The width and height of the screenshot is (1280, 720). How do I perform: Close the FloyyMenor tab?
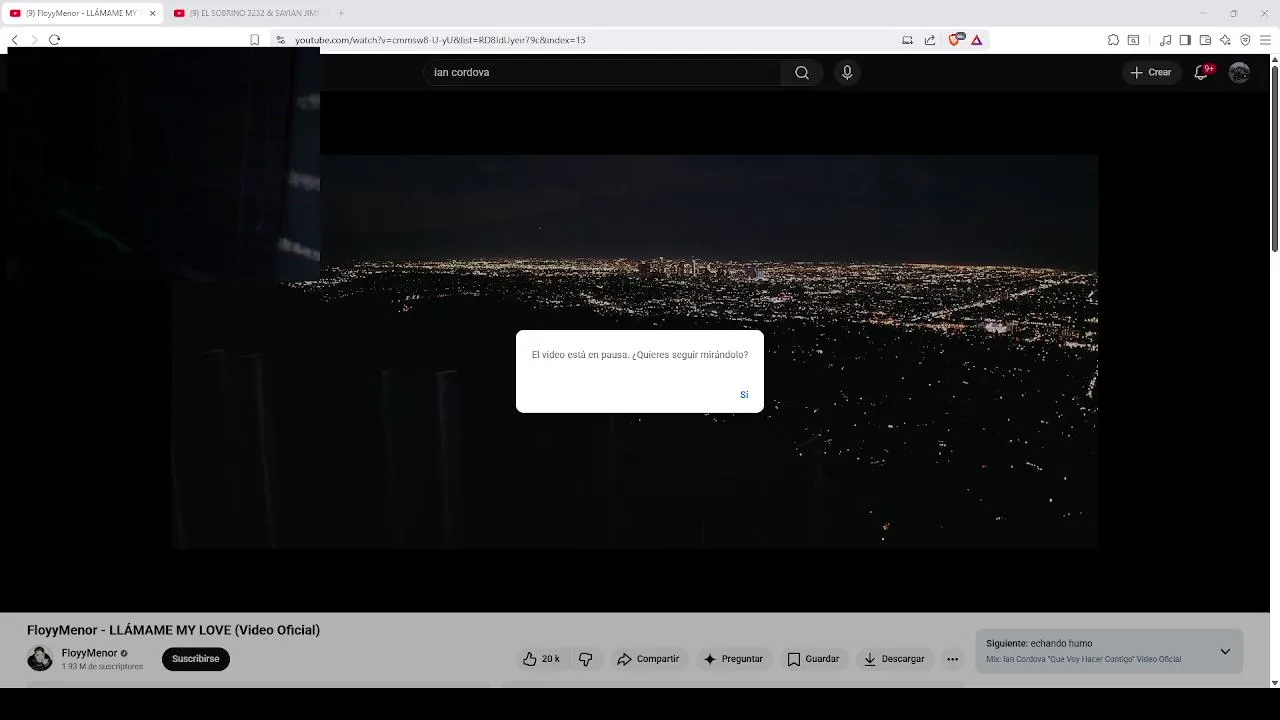click(x=153, y=13)
